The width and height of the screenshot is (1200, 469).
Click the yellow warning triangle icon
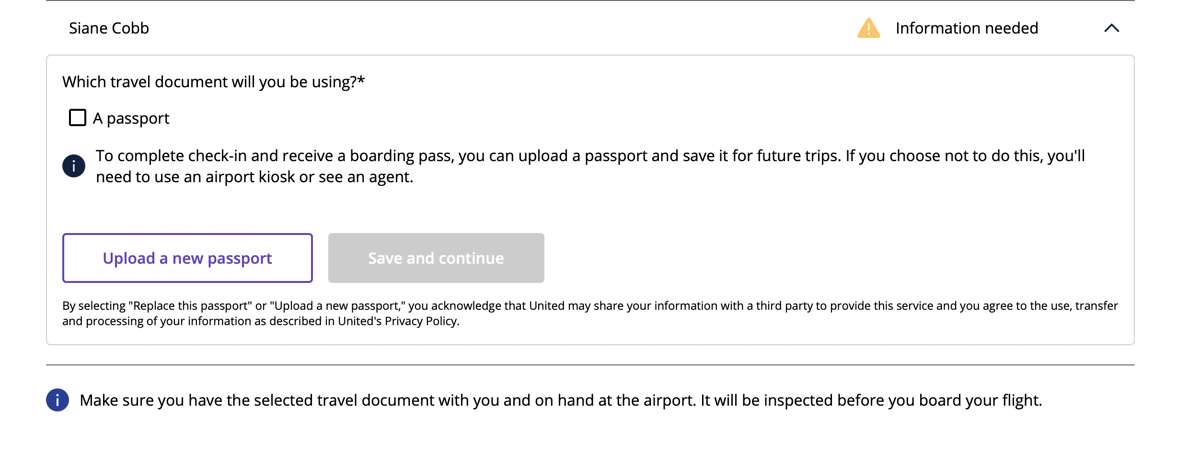(x=869, y=28)
